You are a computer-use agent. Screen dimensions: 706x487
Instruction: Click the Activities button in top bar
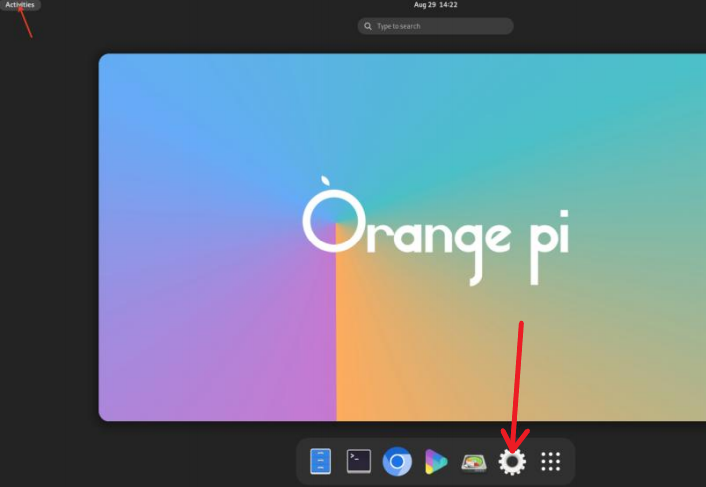pyautogui.click(x=20, y=5)
